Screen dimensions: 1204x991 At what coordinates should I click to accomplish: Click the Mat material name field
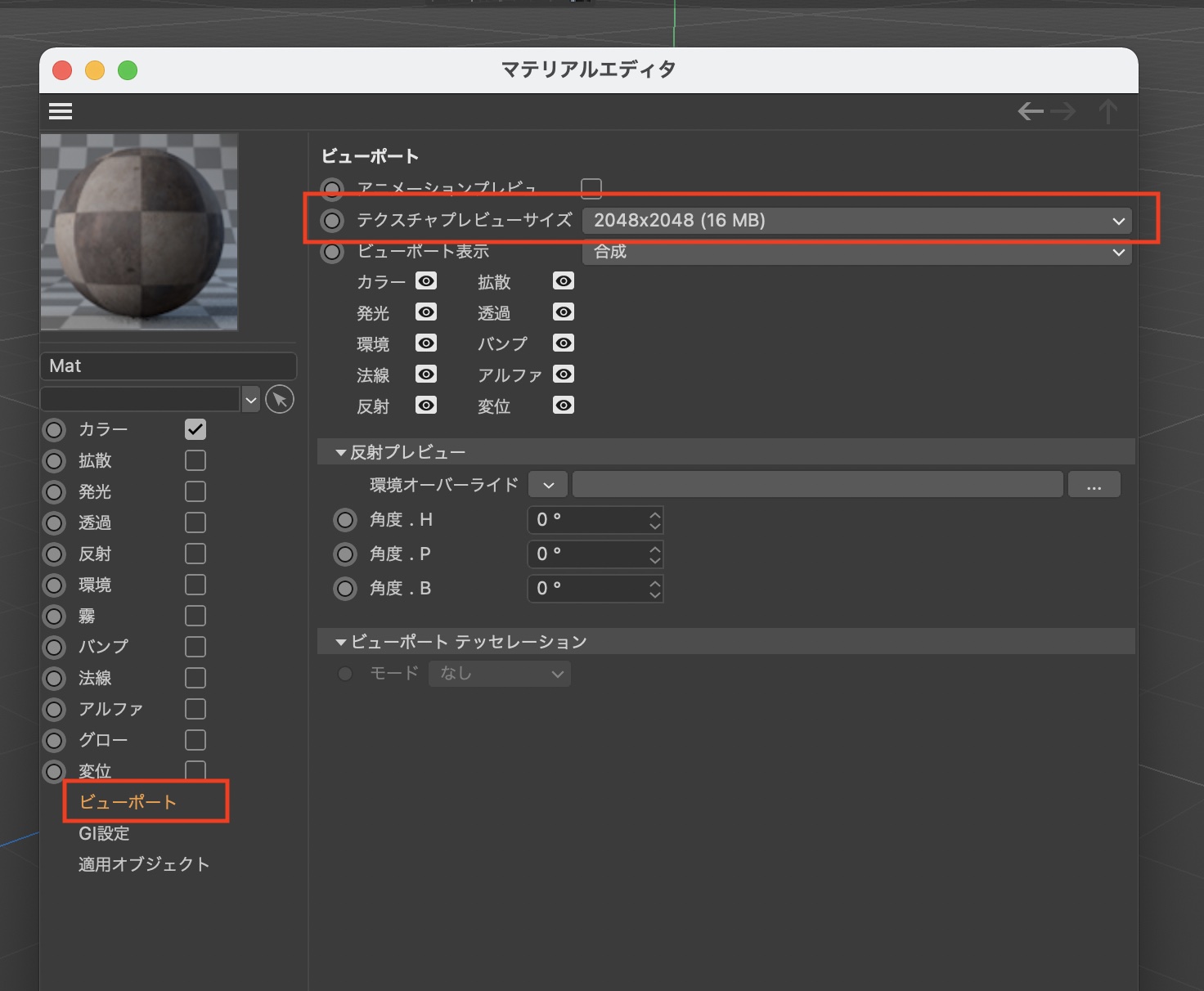pos(168,366)
